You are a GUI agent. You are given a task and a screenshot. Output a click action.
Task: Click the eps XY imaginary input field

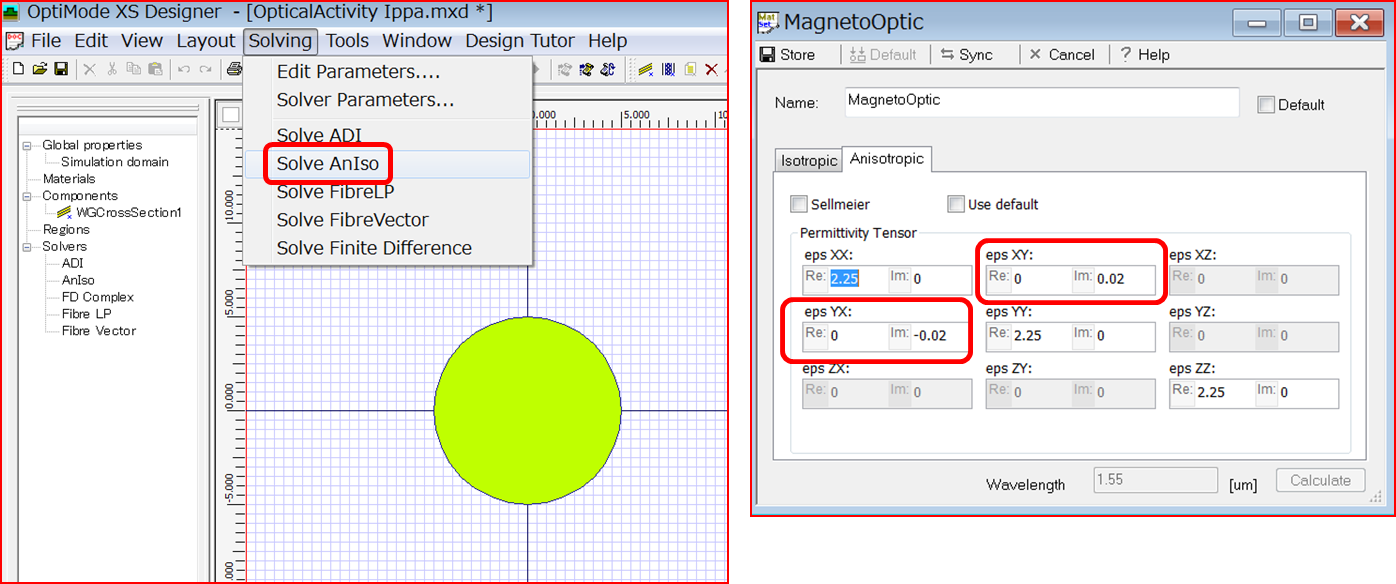[1123, 279]
